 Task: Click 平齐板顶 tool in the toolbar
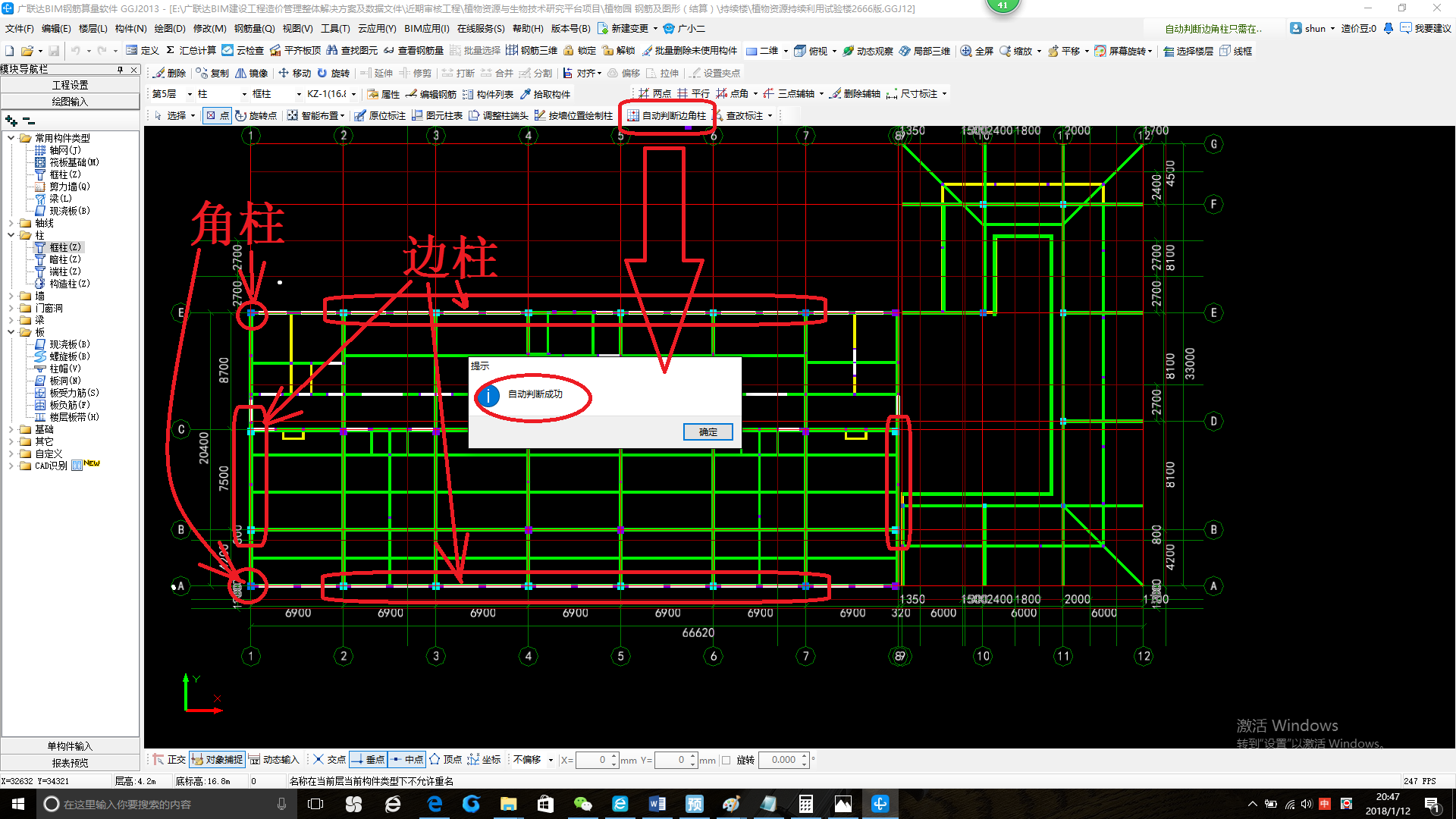coord(296,51)
